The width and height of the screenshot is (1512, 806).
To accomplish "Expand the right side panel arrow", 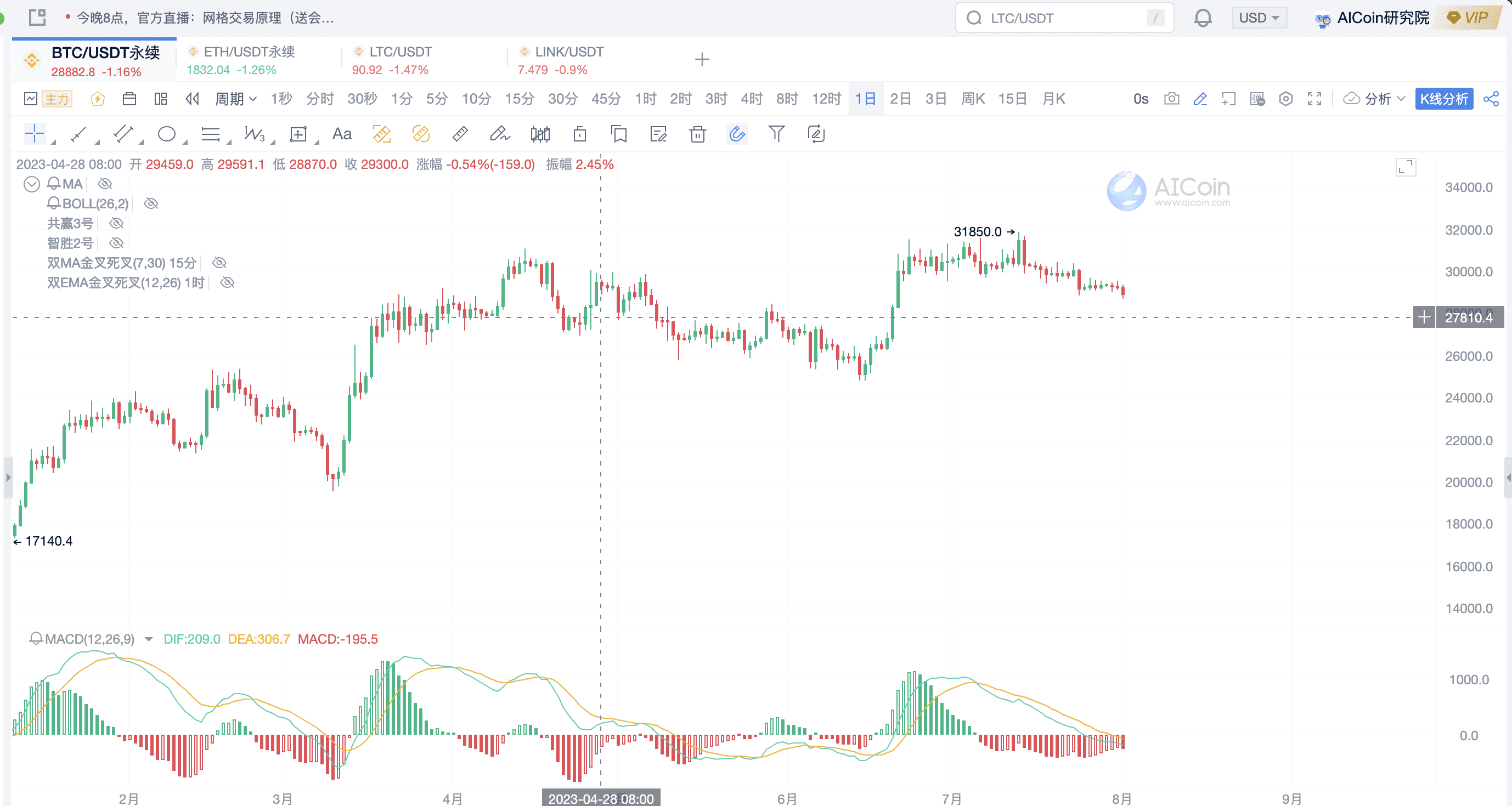I will click(x=1508, y=478).
